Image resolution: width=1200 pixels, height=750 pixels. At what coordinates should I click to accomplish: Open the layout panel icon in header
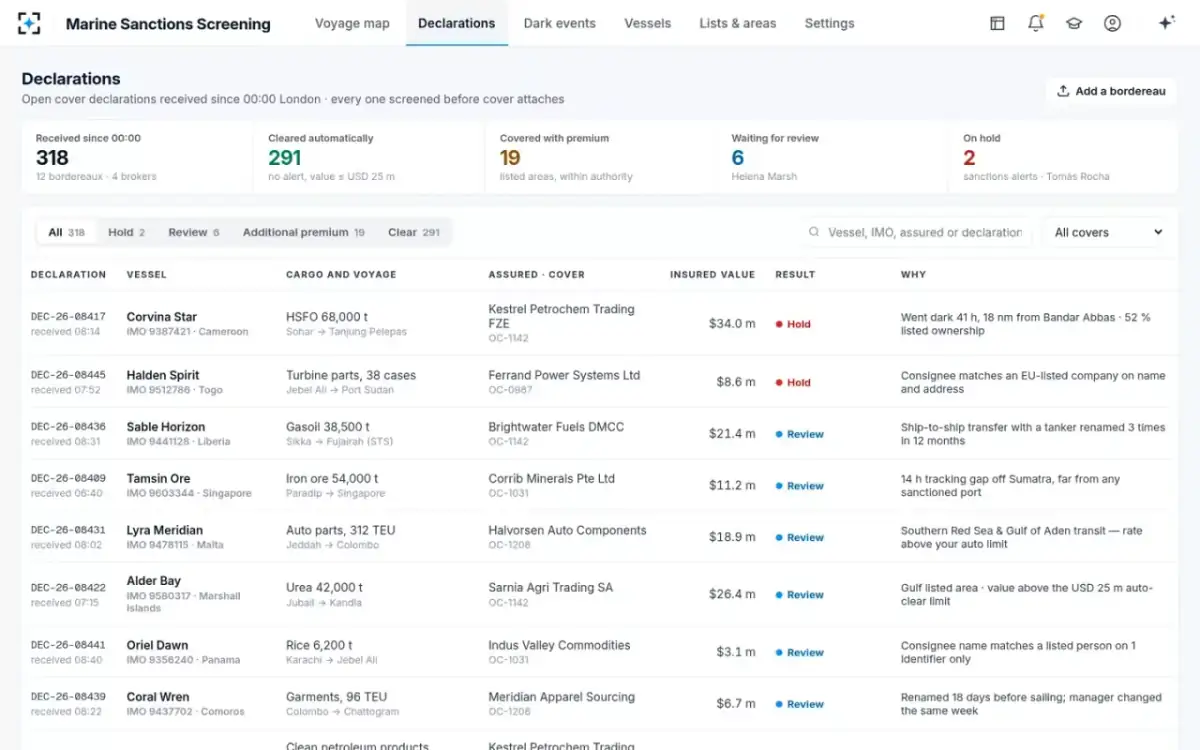point(997,23)
